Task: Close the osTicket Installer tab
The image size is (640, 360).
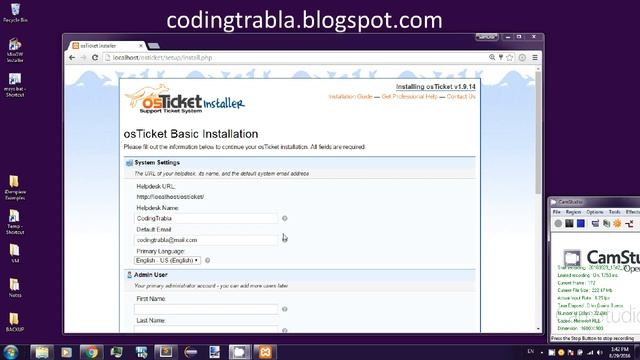Action: 141,46
